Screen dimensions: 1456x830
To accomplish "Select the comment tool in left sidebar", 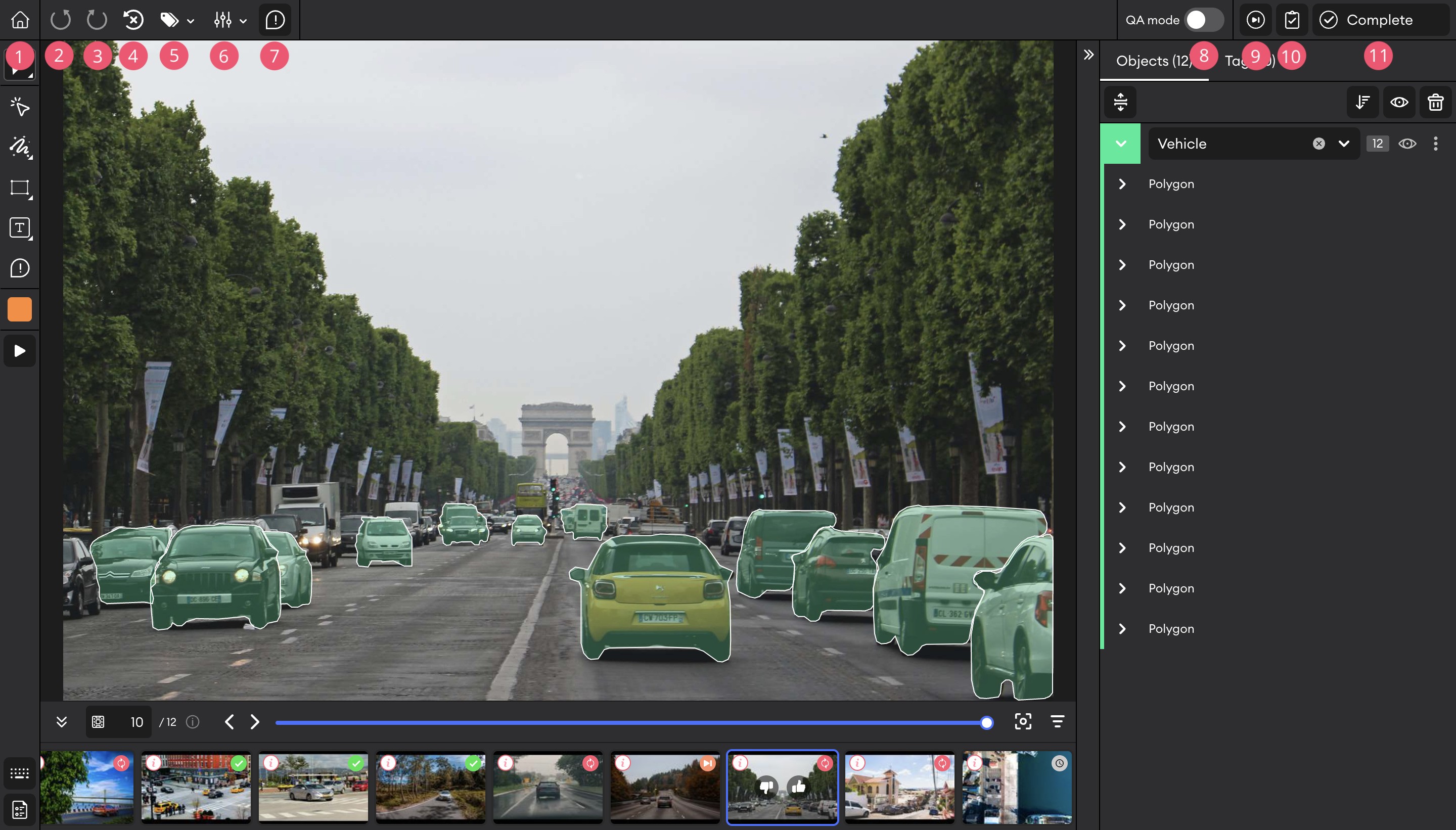I will coord(20,268).
